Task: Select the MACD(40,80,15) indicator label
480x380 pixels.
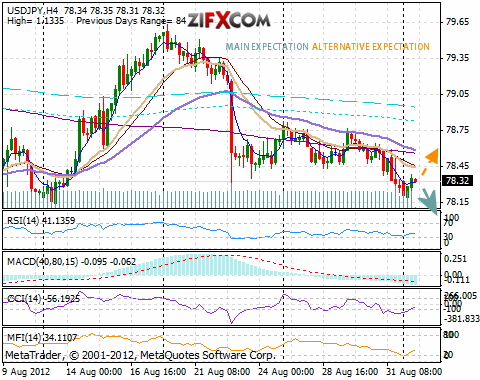Action: [x=71, y=262]
